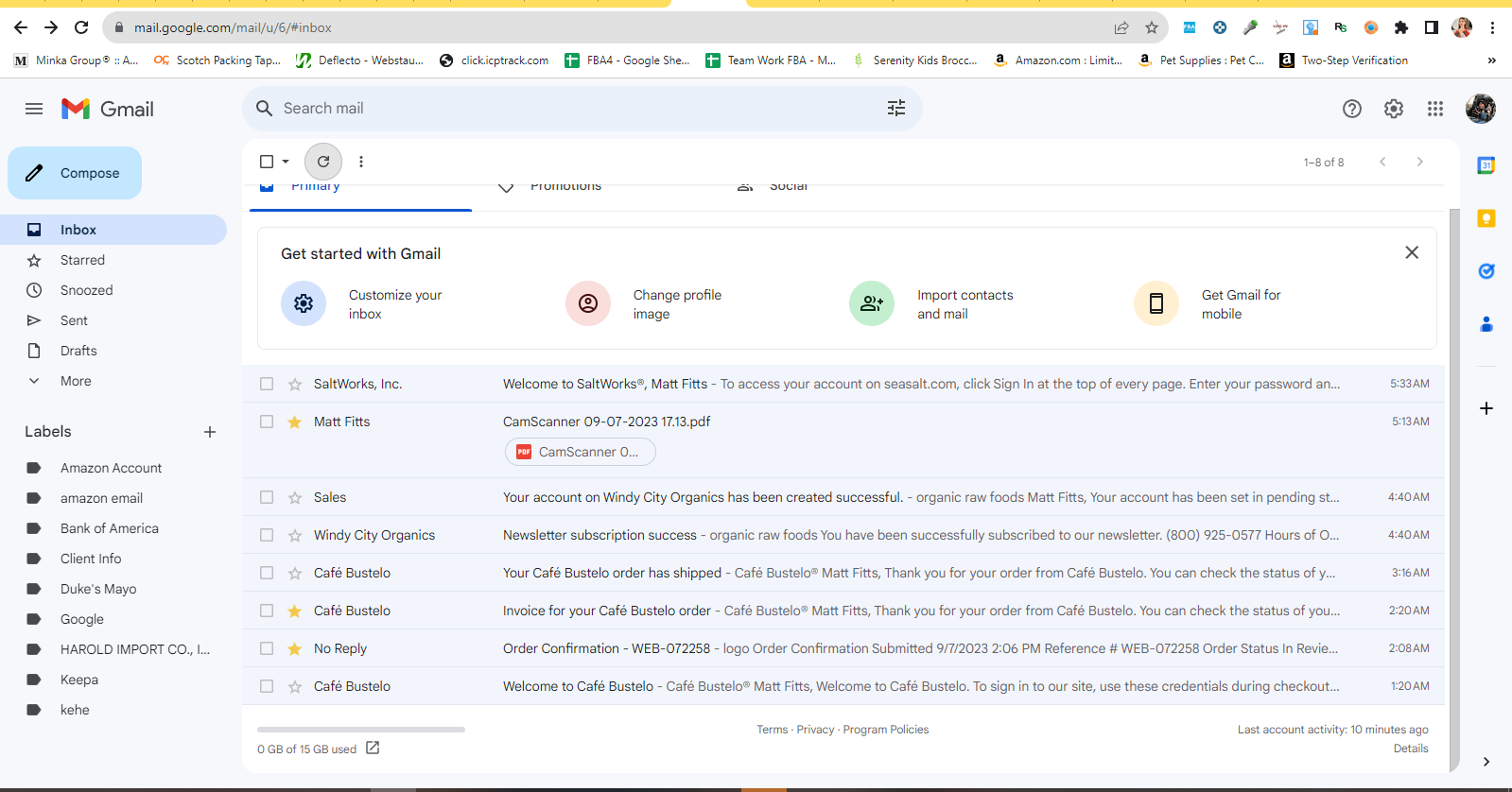1512x792 pixels.
Task: Open Contacts side panel
Action: coord(1486,324)
